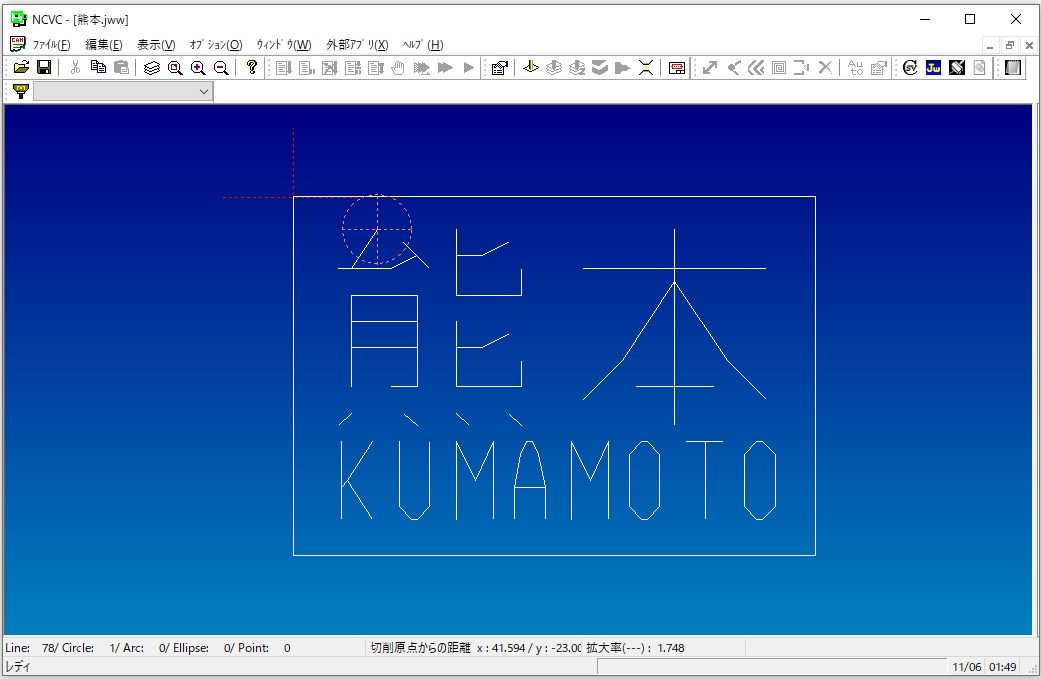Zoom in using the plus magnifier icon
Screen dimensions: 1041x679
[198, 68]
